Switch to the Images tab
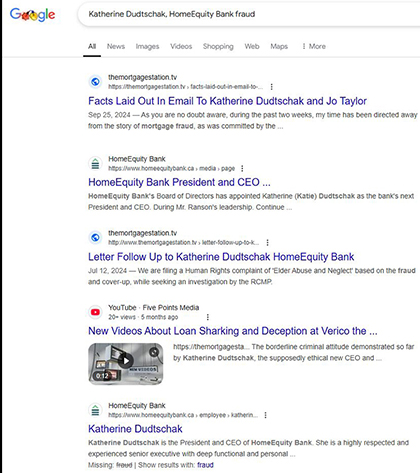 [147, 47]
